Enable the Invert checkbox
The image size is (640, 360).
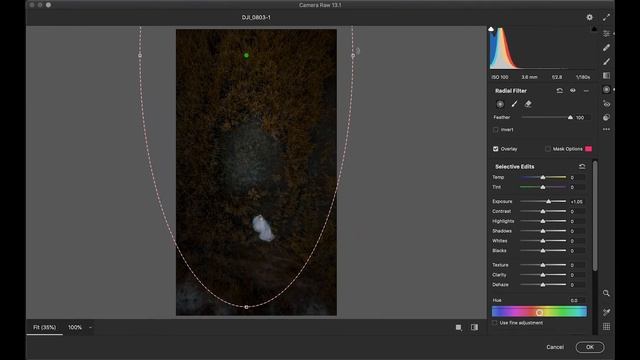click(x=496, y=130)
